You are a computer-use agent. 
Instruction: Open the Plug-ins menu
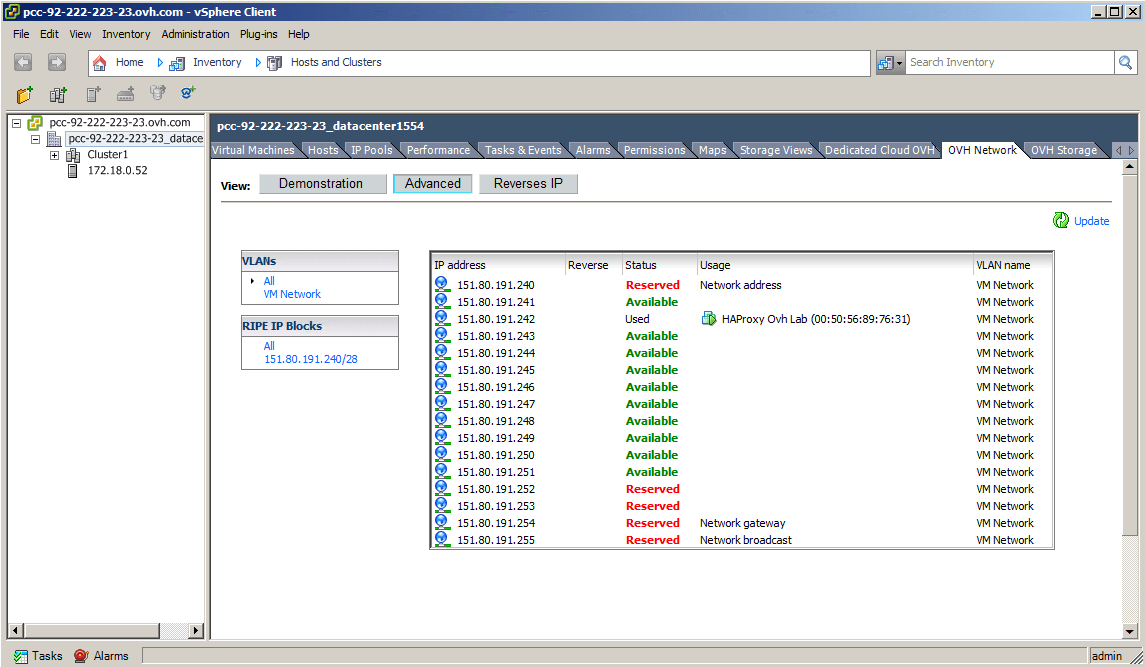[259, 34]
